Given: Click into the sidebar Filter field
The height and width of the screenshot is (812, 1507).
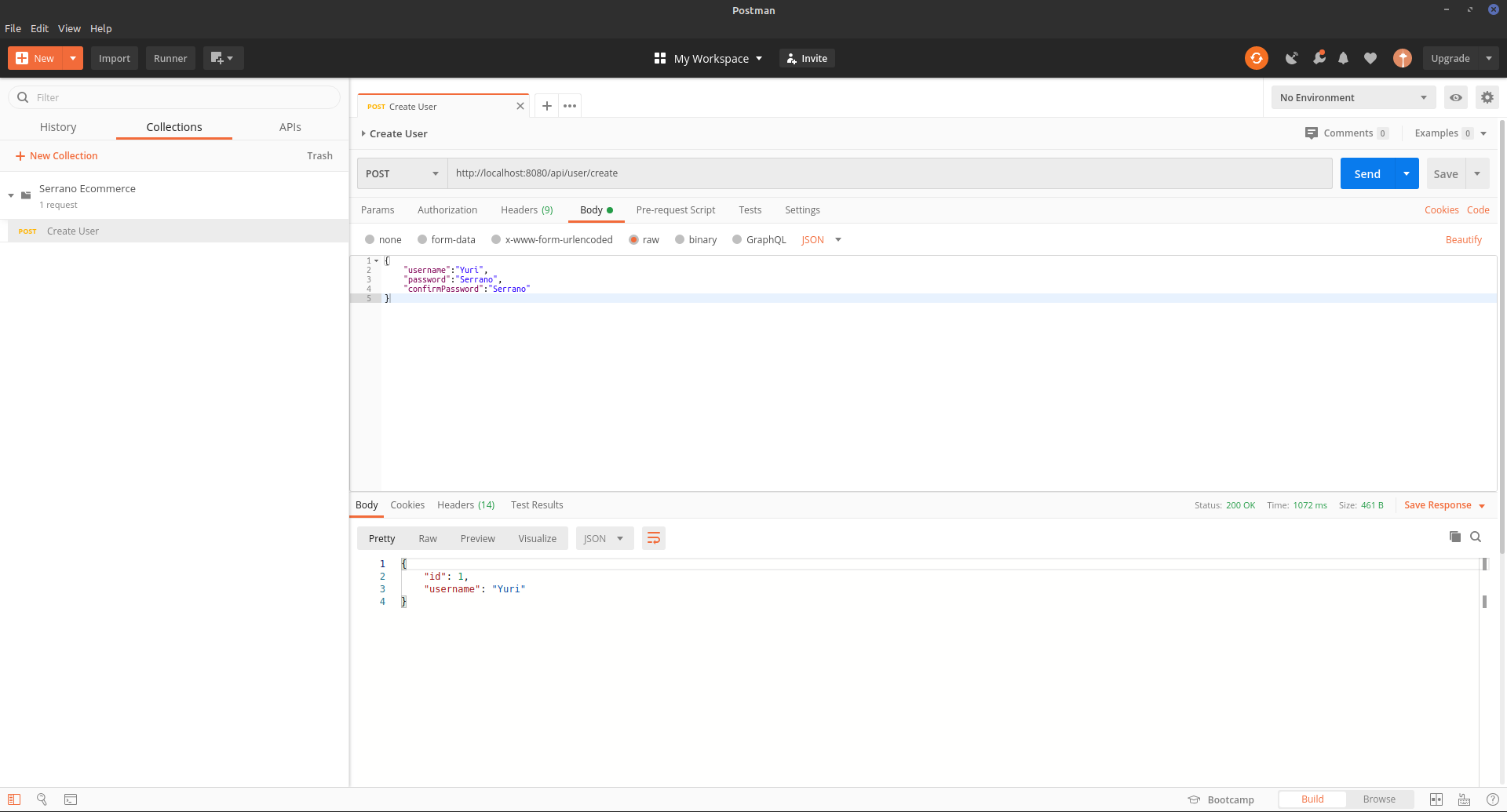Looking at the screenshot, I should [x=174, y=97].
